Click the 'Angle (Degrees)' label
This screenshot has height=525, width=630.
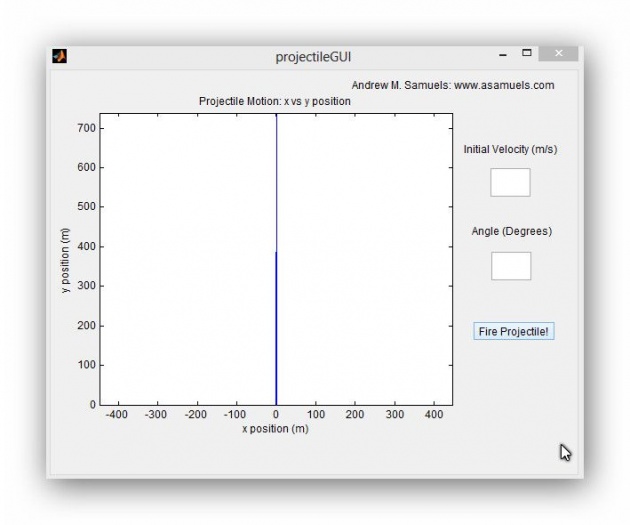[x=511, y=231]
